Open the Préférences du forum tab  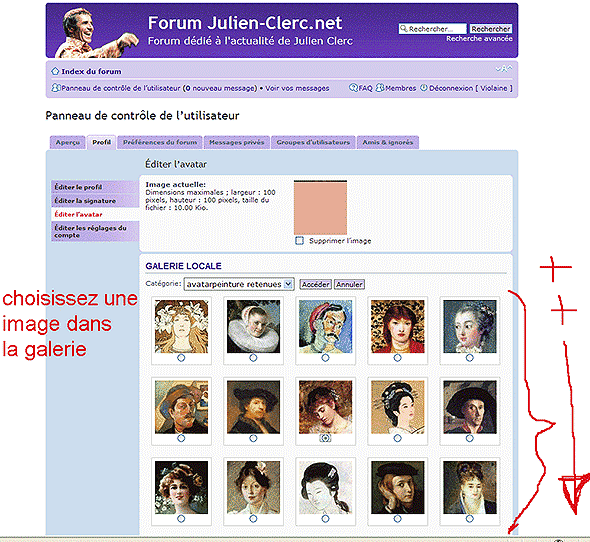coord(160,142)
